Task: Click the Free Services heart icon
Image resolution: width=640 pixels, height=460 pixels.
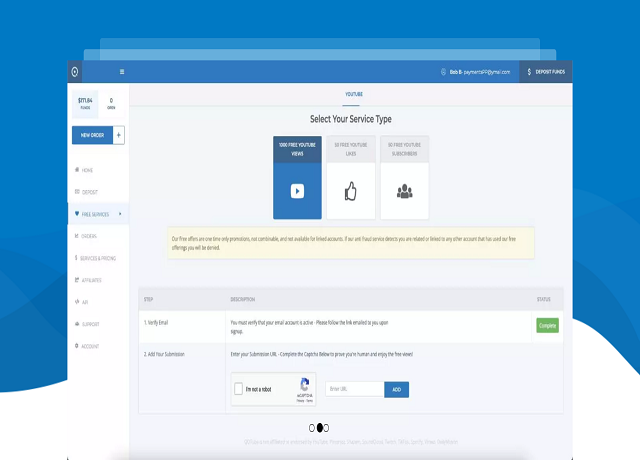Action: pyautogui.click(x=77, y=213)
